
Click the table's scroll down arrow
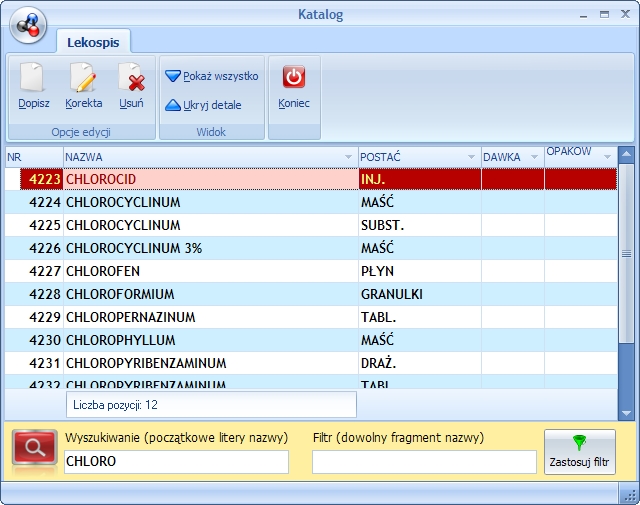(x=626, y=412)
